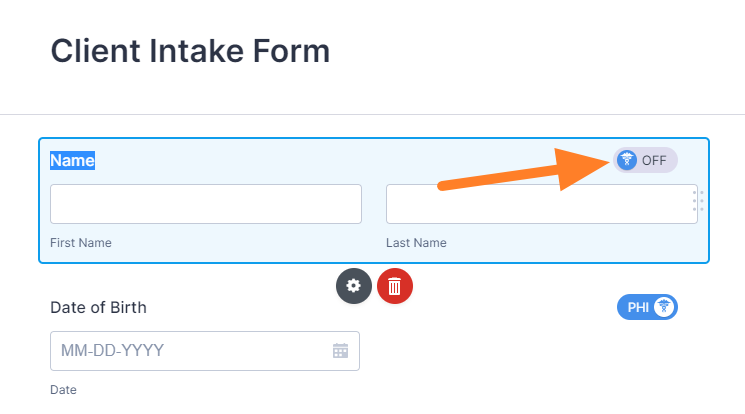745x414 pixels.
Task: Grab the drag handle dots on Name field
Action: [x=698, y=201]
